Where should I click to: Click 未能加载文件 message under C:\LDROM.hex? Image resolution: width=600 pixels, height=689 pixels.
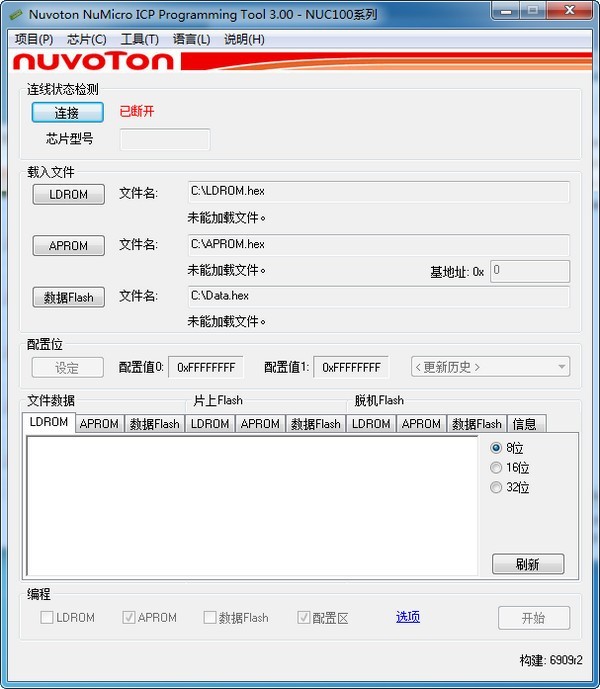click(x=226, y=218)
